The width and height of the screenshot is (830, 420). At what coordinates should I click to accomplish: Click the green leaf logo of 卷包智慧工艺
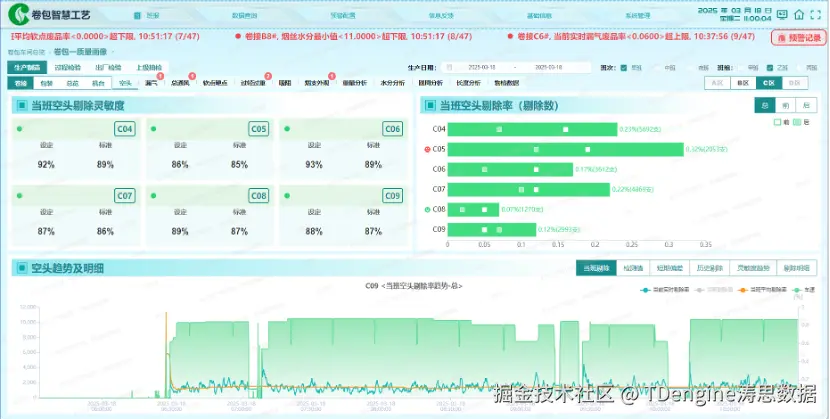pyautogui.click(x=19, y=15)
